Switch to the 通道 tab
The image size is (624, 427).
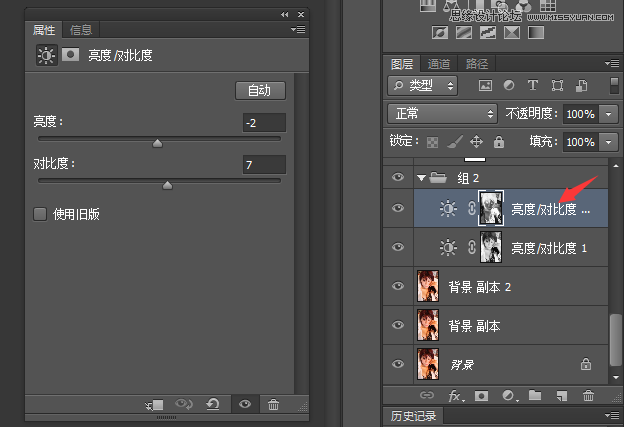point(439,64)
